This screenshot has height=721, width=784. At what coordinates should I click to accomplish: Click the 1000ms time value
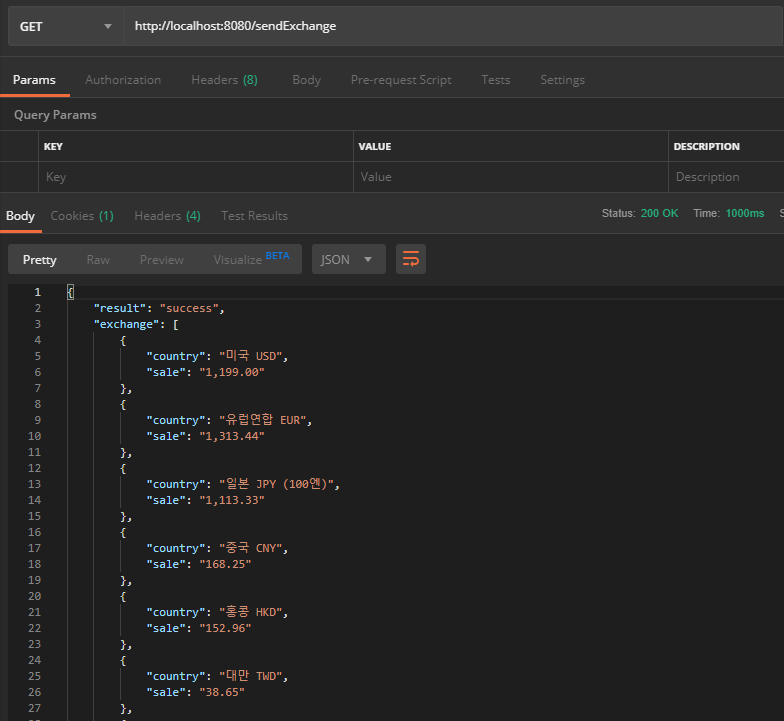point(745,213)
